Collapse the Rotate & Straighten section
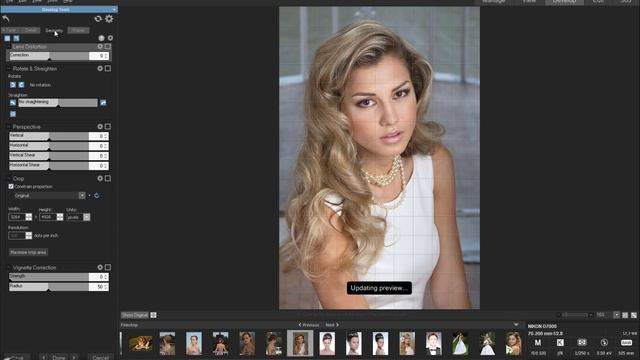 click(x=9, y=69)
